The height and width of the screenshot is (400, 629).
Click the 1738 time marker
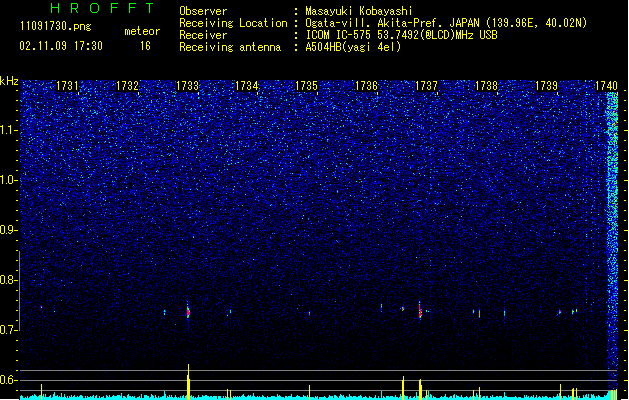tap(486, 86)
